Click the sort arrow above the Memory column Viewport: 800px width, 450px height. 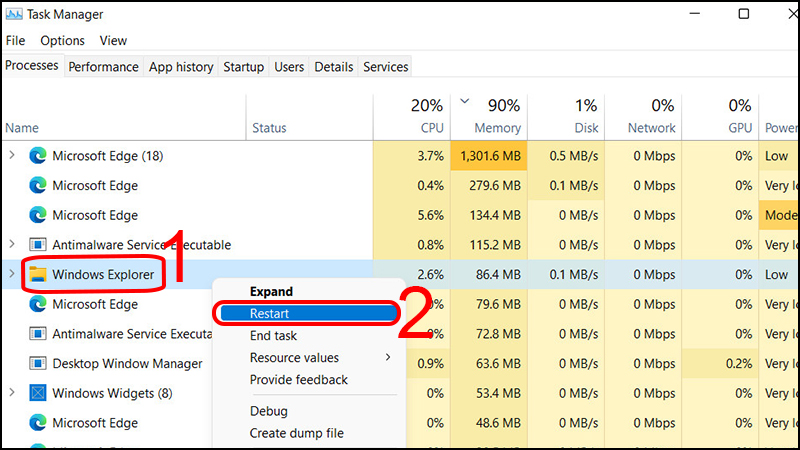464,101
